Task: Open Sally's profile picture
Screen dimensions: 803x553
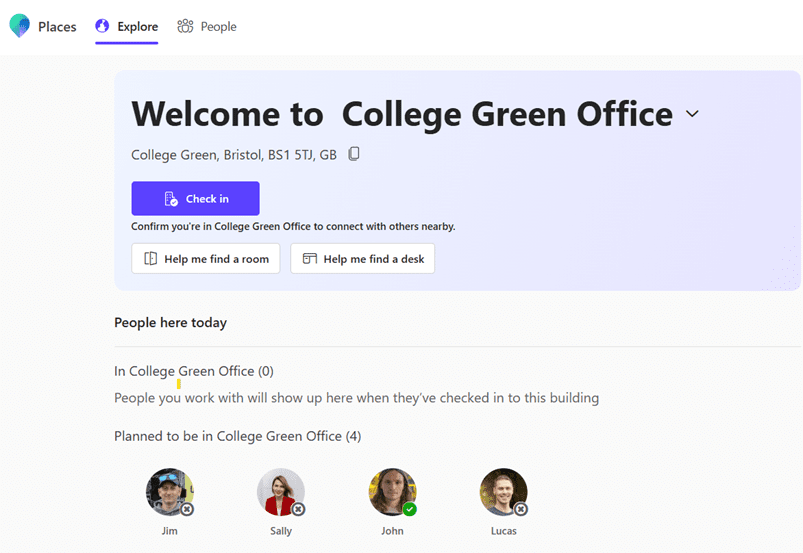Action: tap(280, 492)
